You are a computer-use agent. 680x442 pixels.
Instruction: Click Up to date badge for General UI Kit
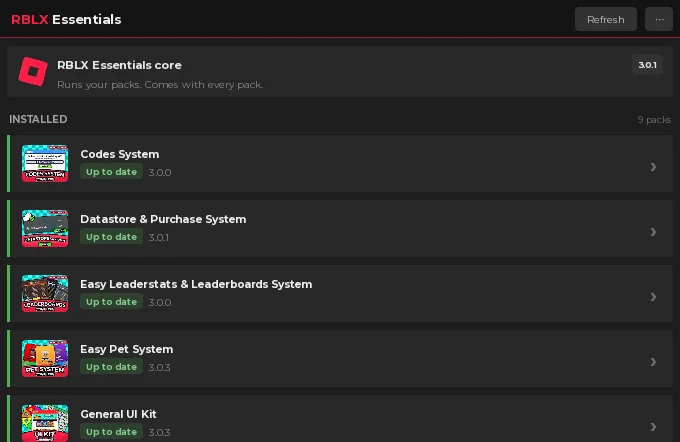[x=111, y=432]
